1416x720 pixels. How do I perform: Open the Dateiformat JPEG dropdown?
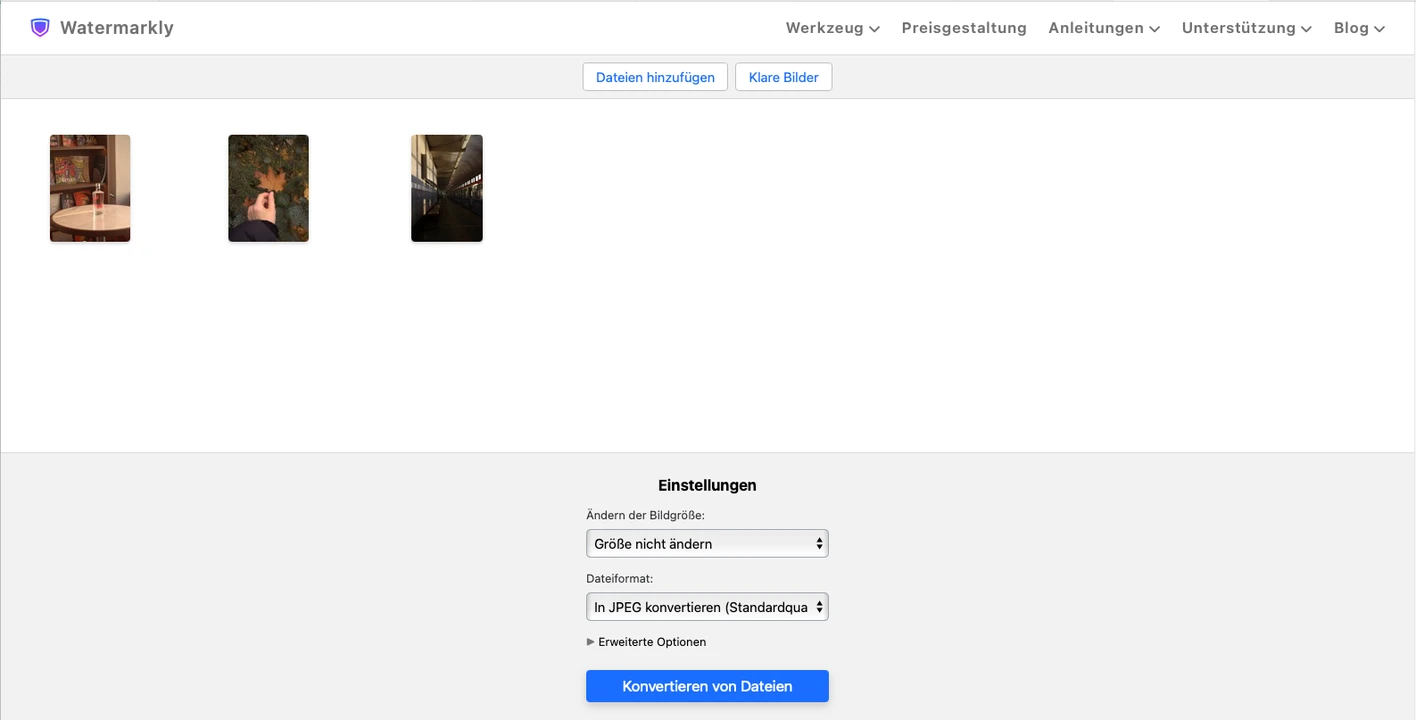tap(707, 607)
